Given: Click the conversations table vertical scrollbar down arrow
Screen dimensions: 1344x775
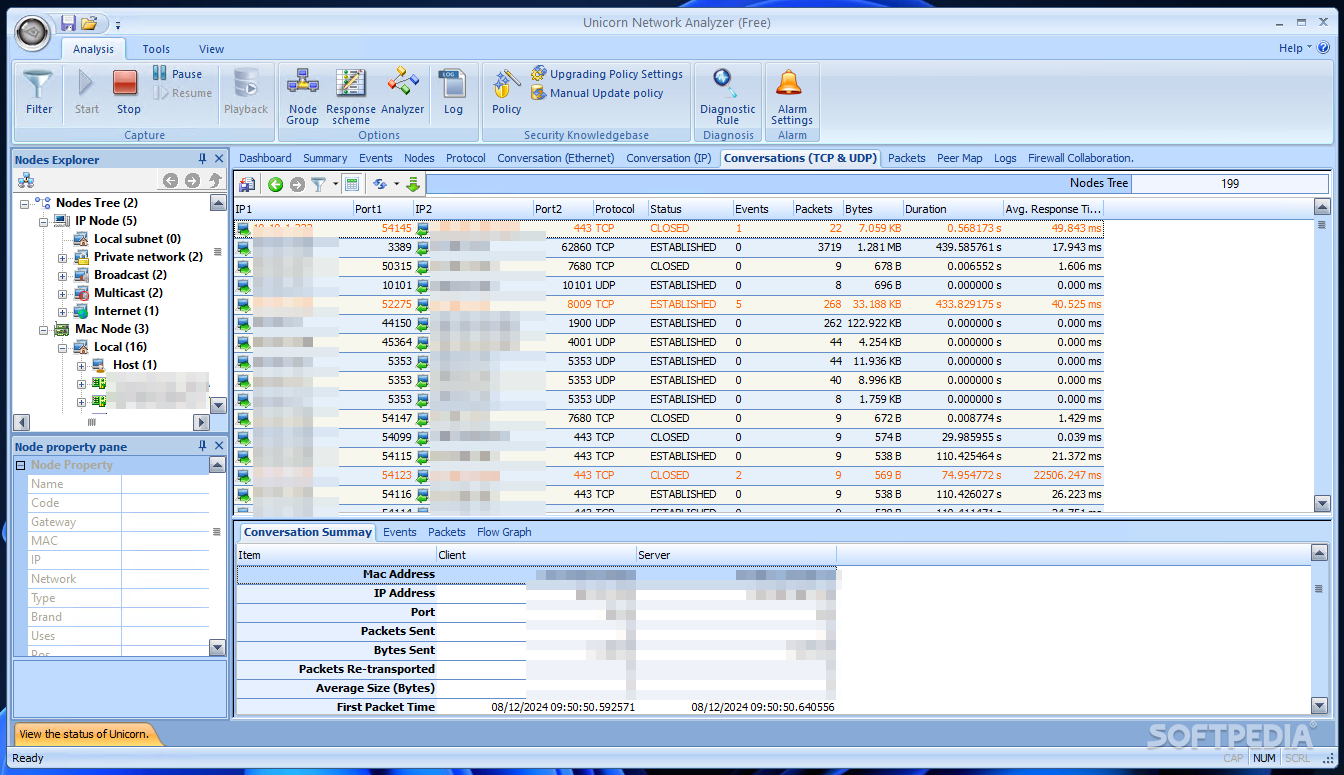Looking at the screenshot, I should tap(1322, 504).
